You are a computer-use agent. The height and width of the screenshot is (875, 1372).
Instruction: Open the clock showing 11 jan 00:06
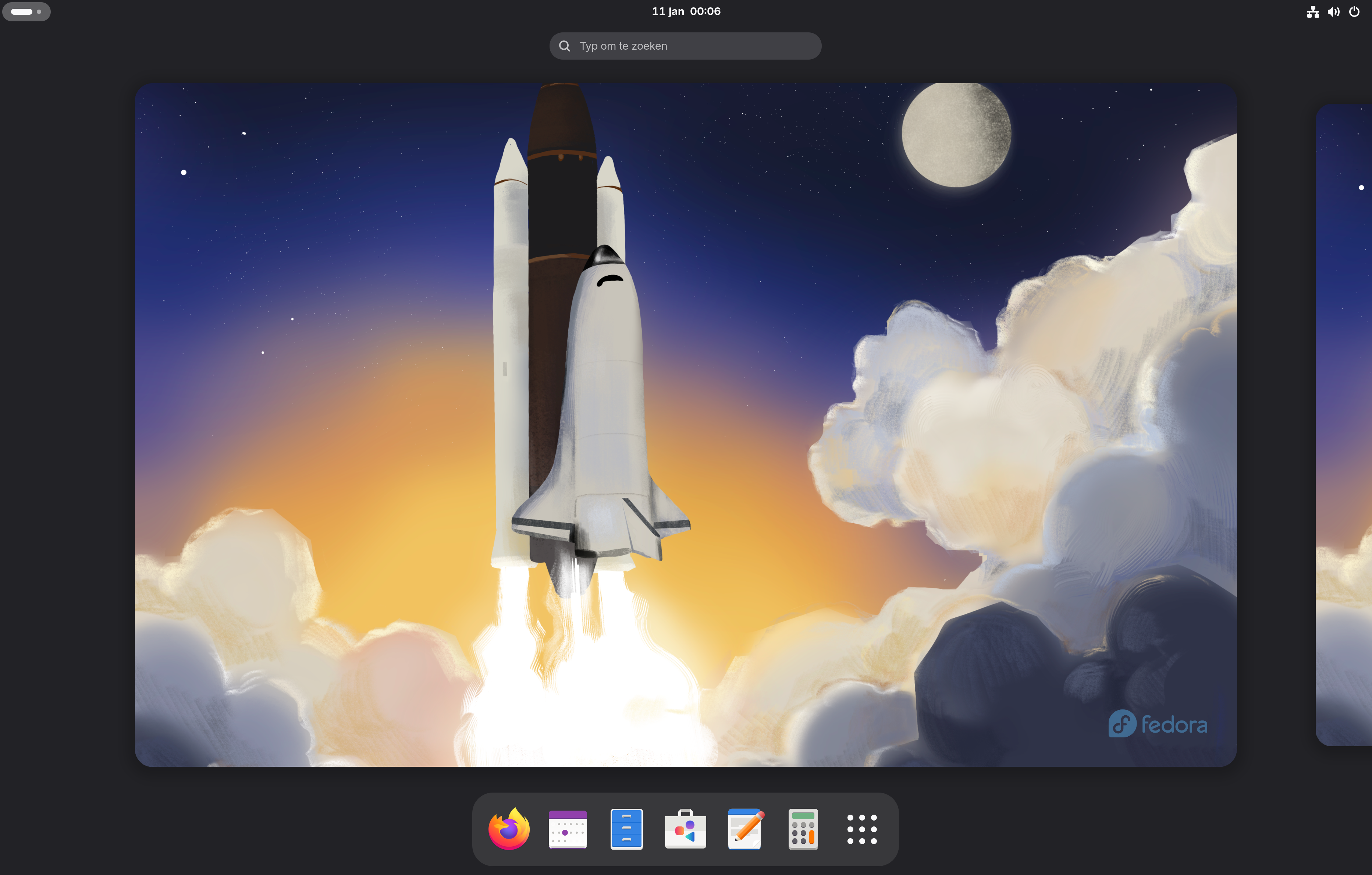tap(686, 11)
